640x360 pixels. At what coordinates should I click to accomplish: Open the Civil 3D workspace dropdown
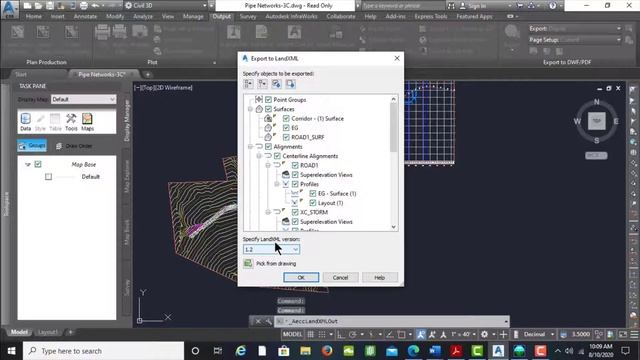pyautogui.click(x=166, y=6)
